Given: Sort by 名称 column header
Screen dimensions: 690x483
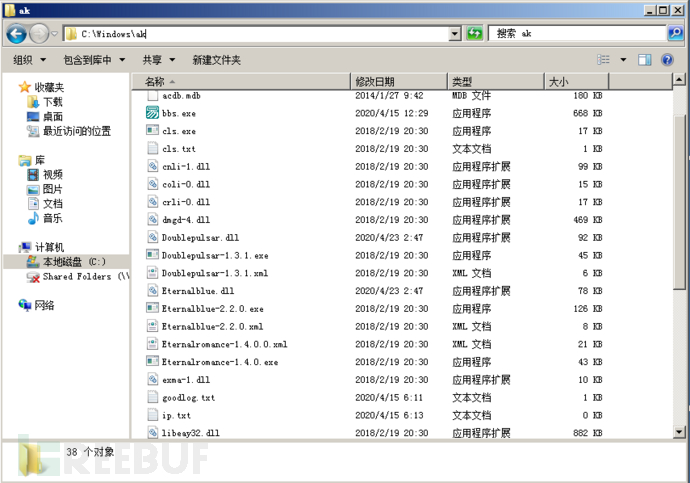Looking at the screenshot, I should click(x=241, y=81).
